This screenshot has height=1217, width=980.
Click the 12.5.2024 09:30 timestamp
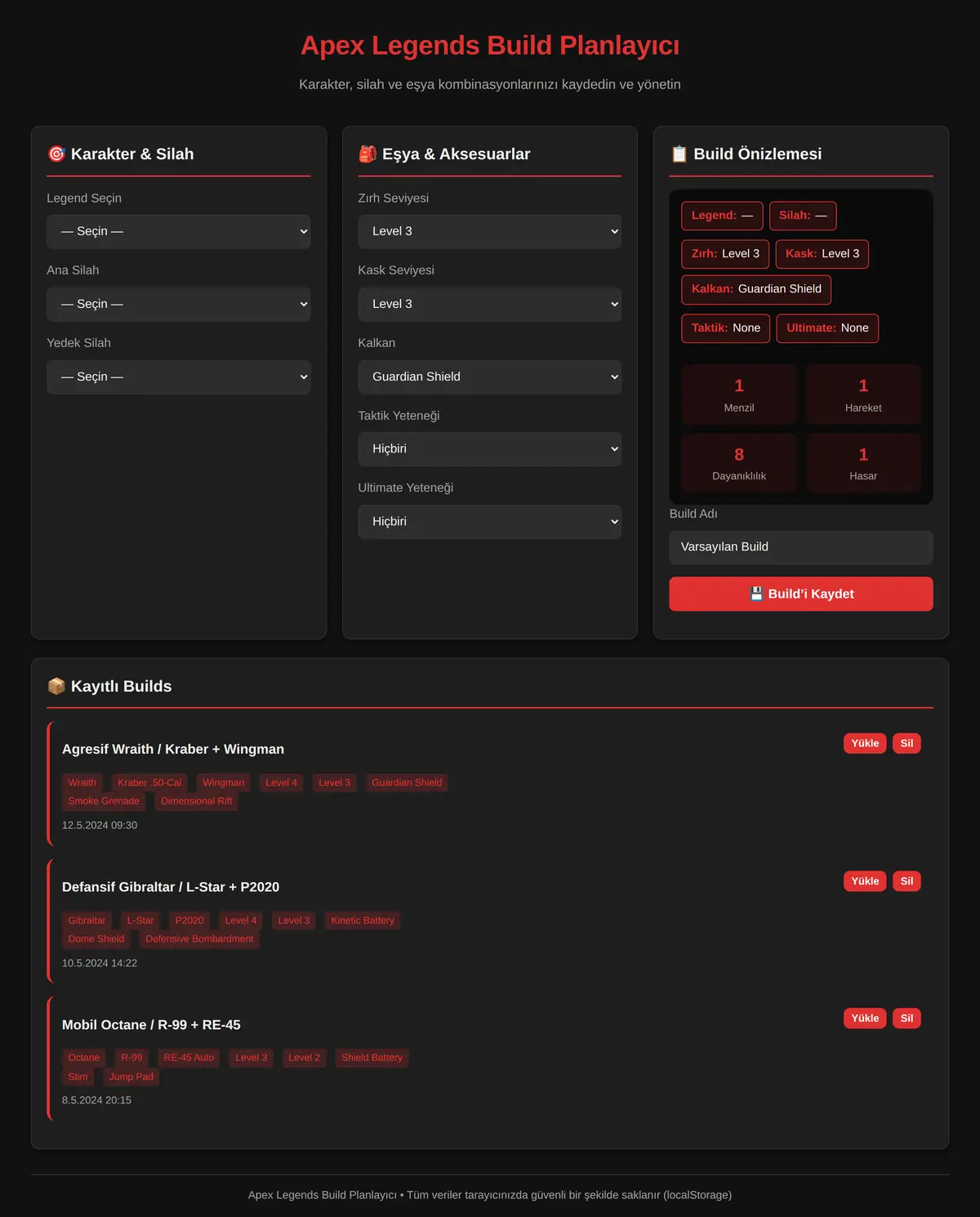click(x=100, y=826)
